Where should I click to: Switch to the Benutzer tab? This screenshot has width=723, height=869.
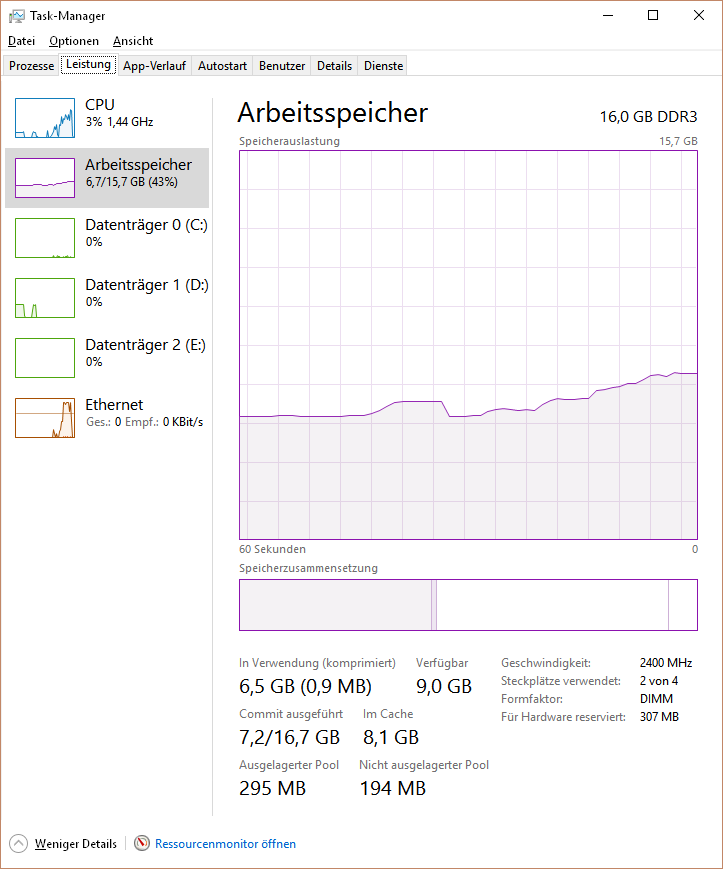[282, 65]
